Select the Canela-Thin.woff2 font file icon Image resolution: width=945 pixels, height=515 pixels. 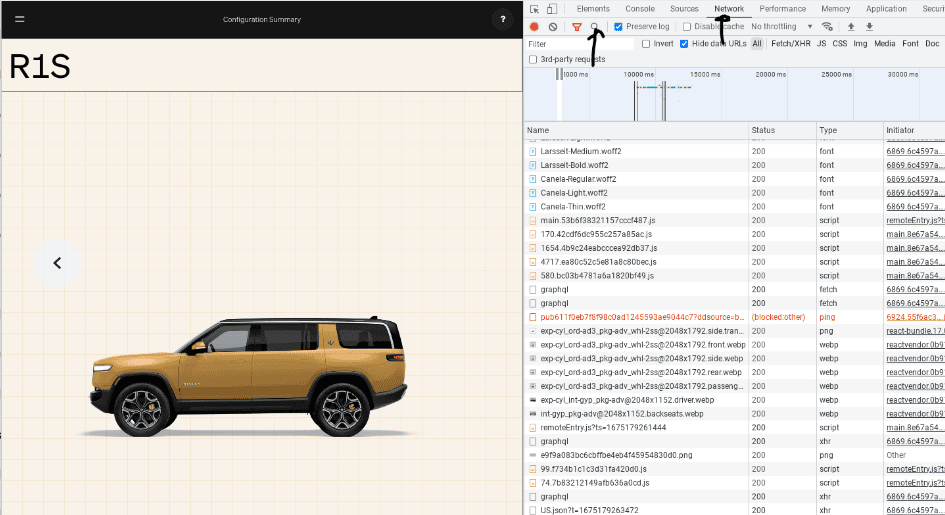tap(533, 207)
